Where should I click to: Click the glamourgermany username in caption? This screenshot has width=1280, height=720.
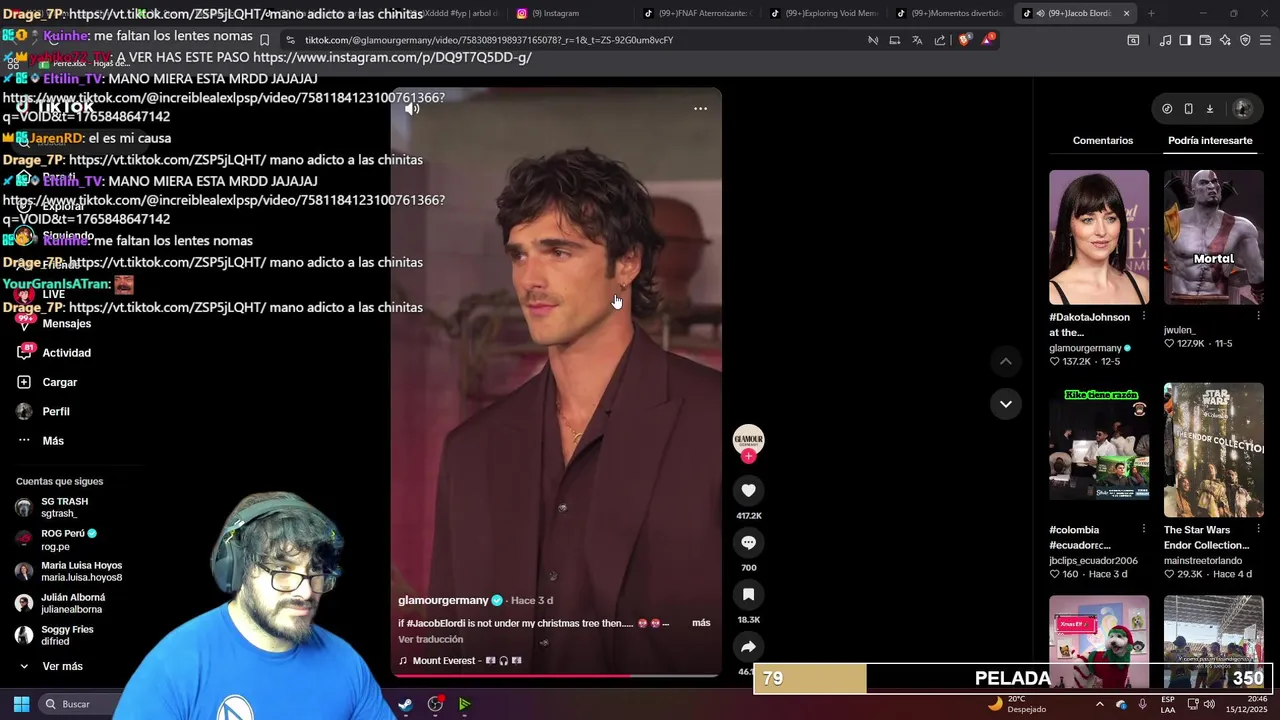tap(443, 601)
